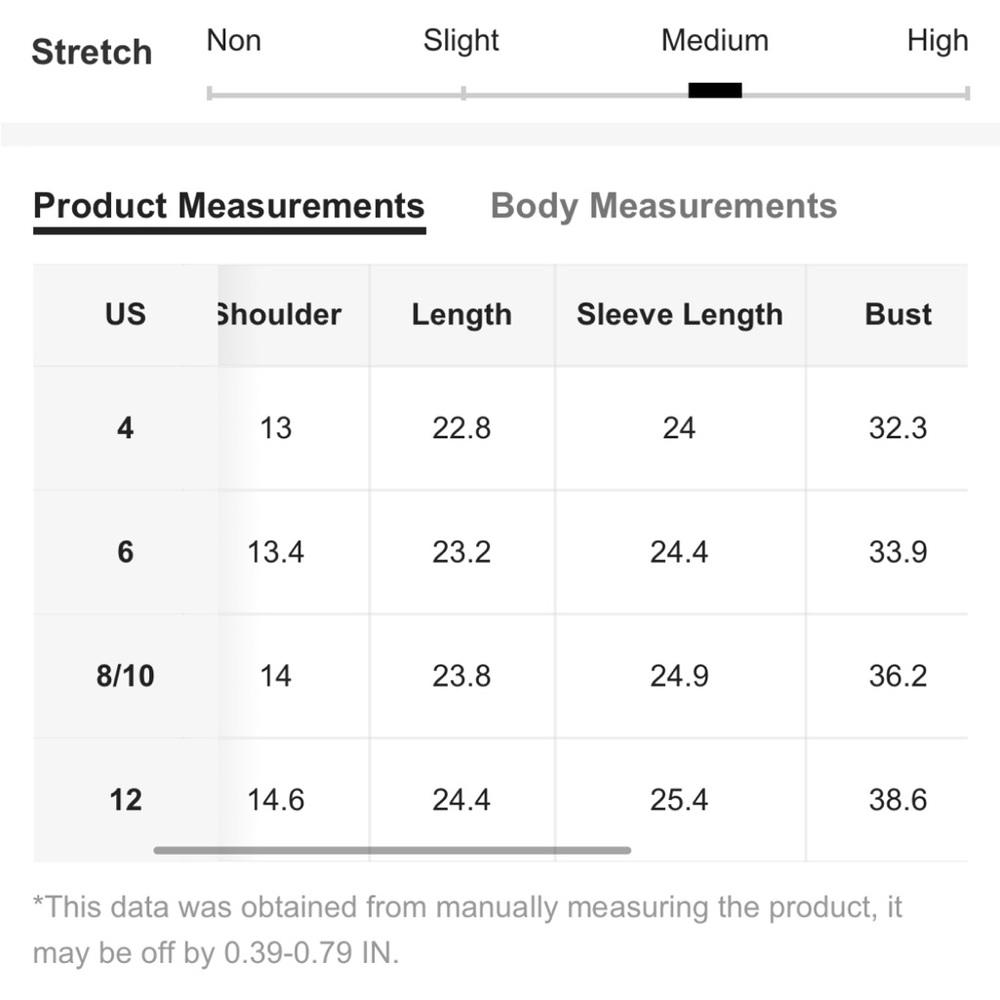The image size is (1000, 1000).
Task: Click the Length column header
Action: click(x=461, y=315)
